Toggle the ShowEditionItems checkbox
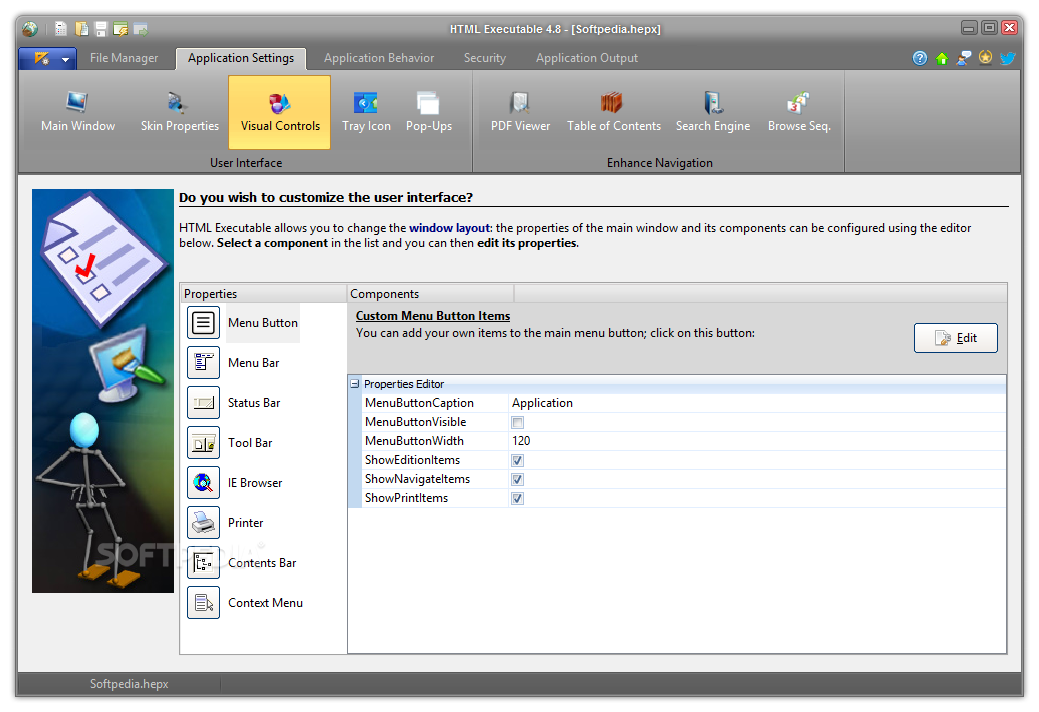1039x712 pixels. point(518,460)
